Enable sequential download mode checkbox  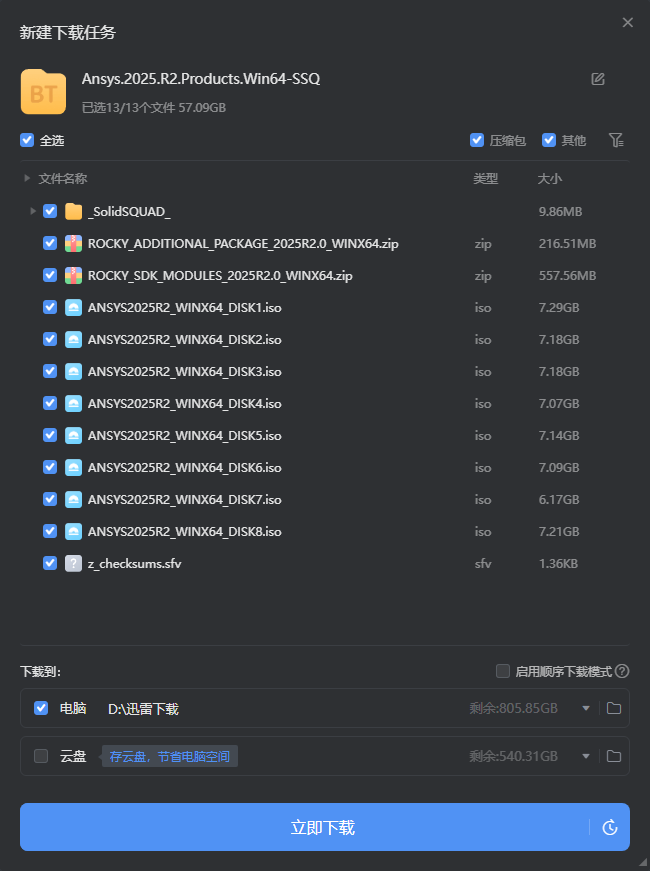point(503,671)
